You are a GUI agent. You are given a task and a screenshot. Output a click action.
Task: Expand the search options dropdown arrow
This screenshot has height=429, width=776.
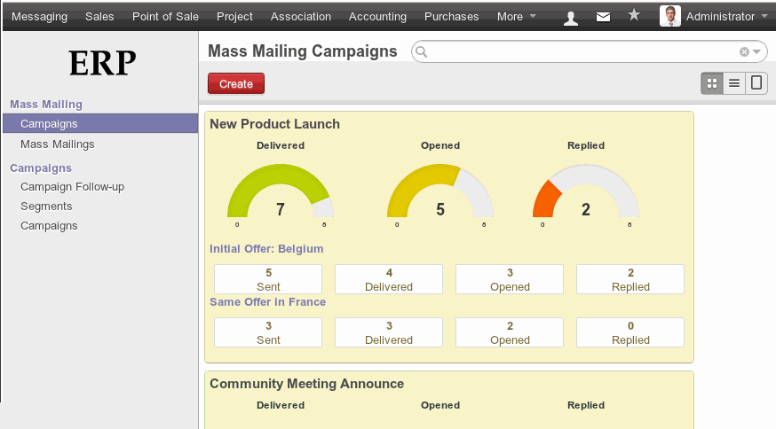tap(756, 51)
